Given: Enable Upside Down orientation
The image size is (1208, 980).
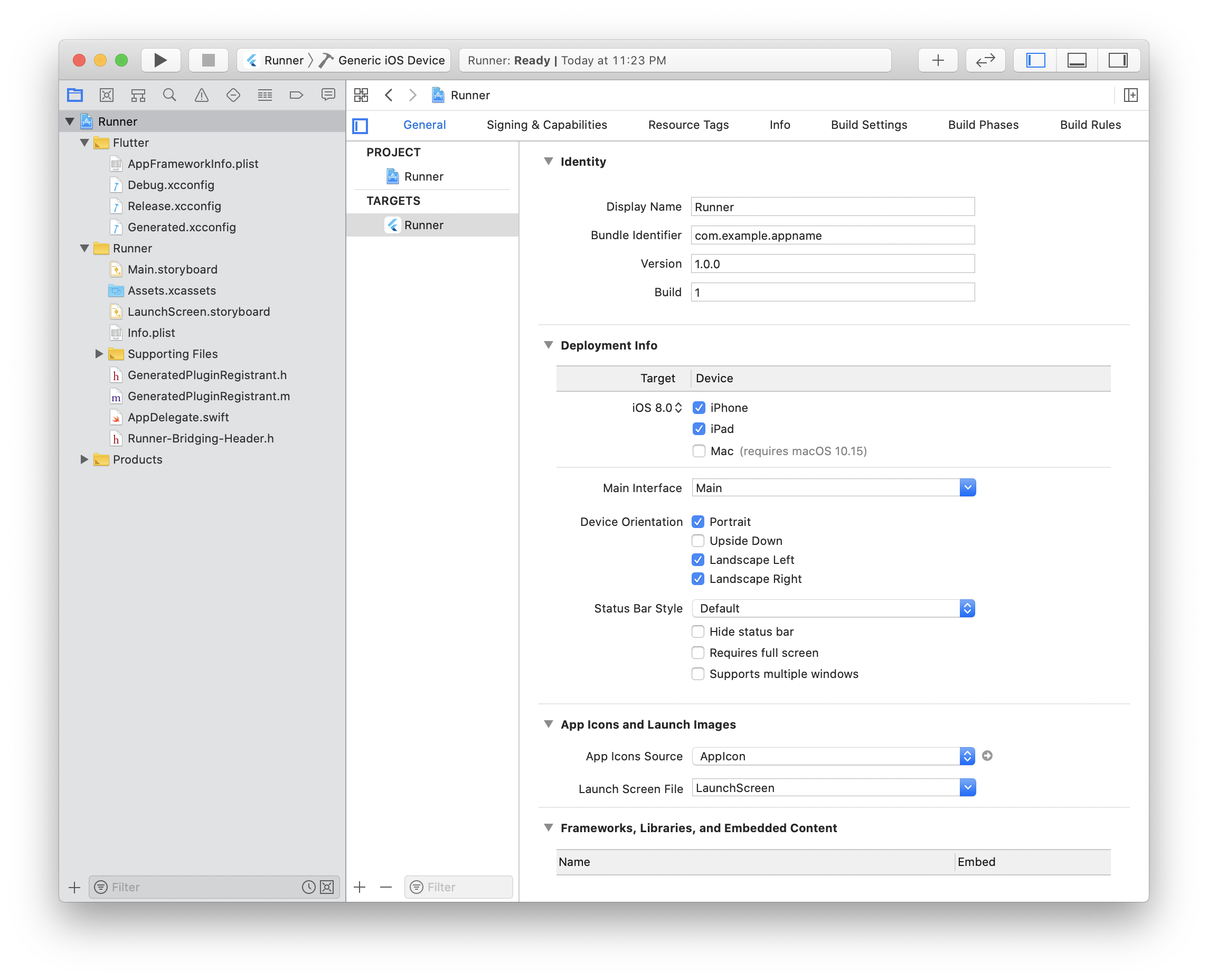Looking at the screenshot, I should point(697,540).
